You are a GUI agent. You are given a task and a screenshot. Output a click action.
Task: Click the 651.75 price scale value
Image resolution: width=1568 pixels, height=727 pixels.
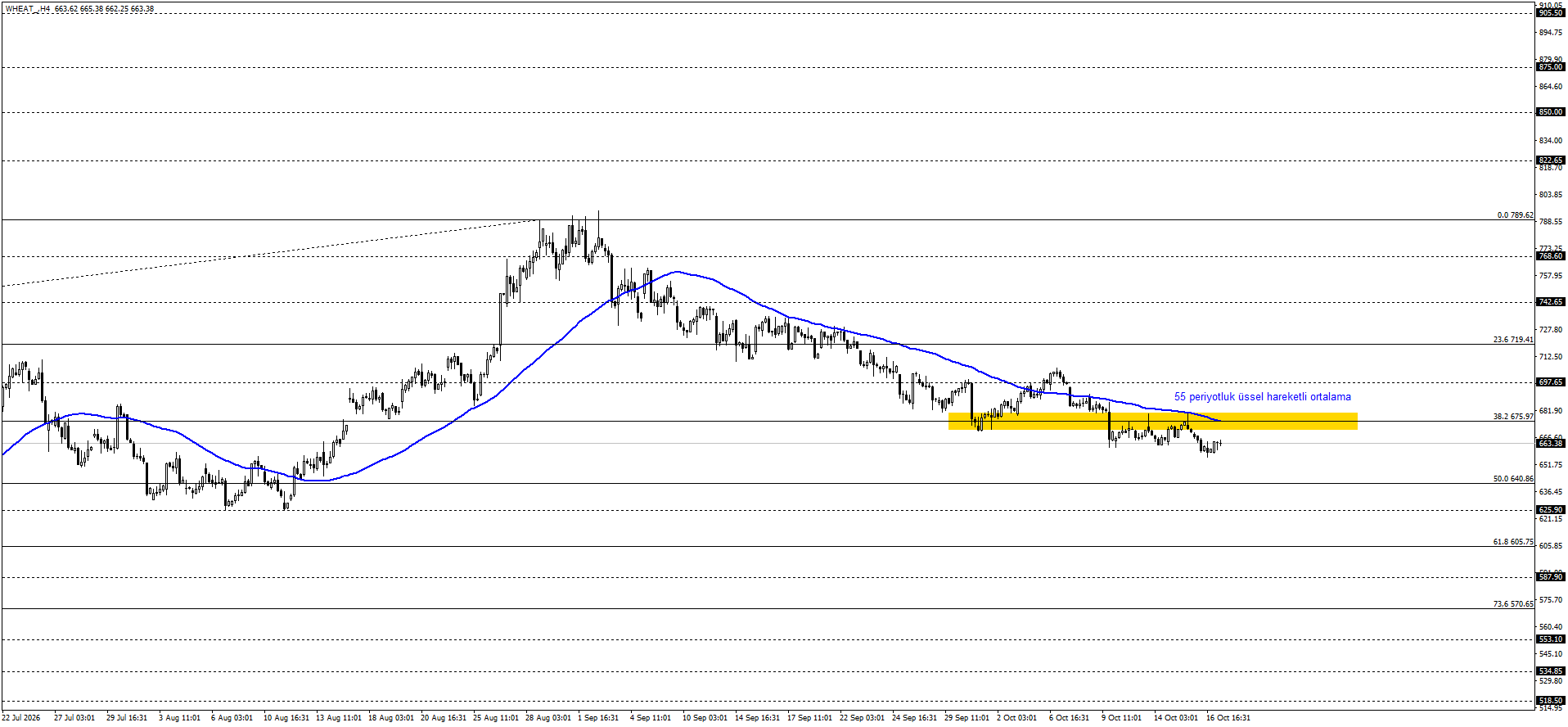coord(1551,465)
